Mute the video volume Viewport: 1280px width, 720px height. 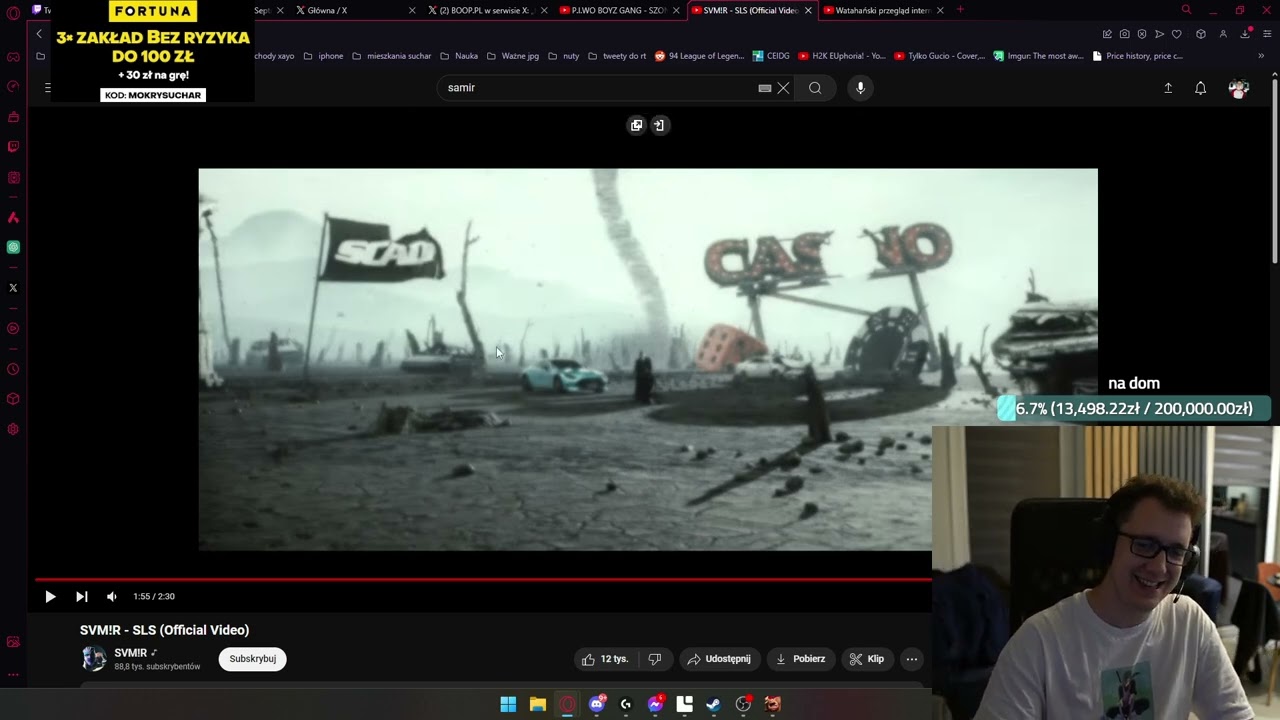tap(112, 597)
